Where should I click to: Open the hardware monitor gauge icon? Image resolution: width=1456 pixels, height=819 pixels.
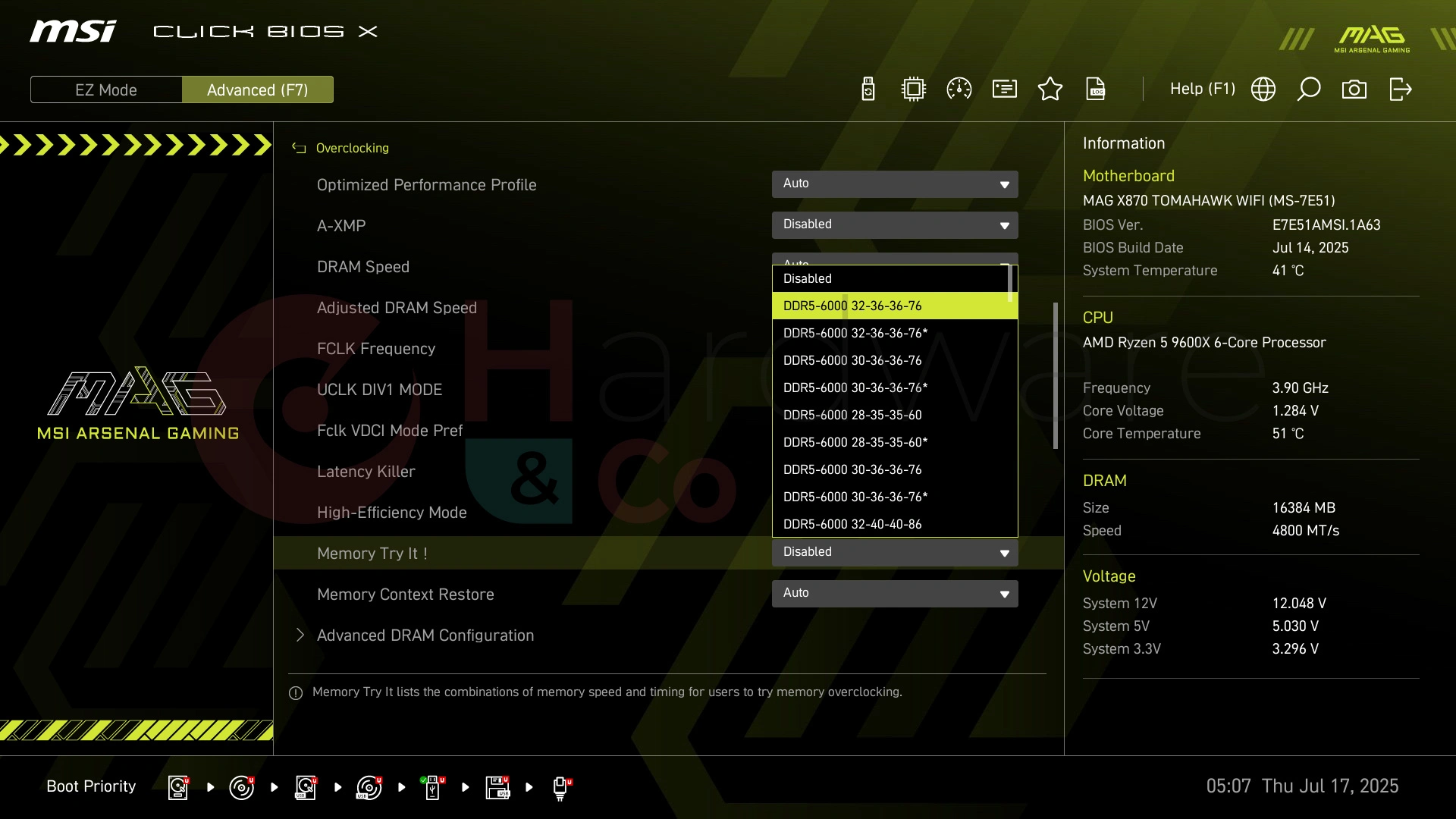(x=959, y=89)
